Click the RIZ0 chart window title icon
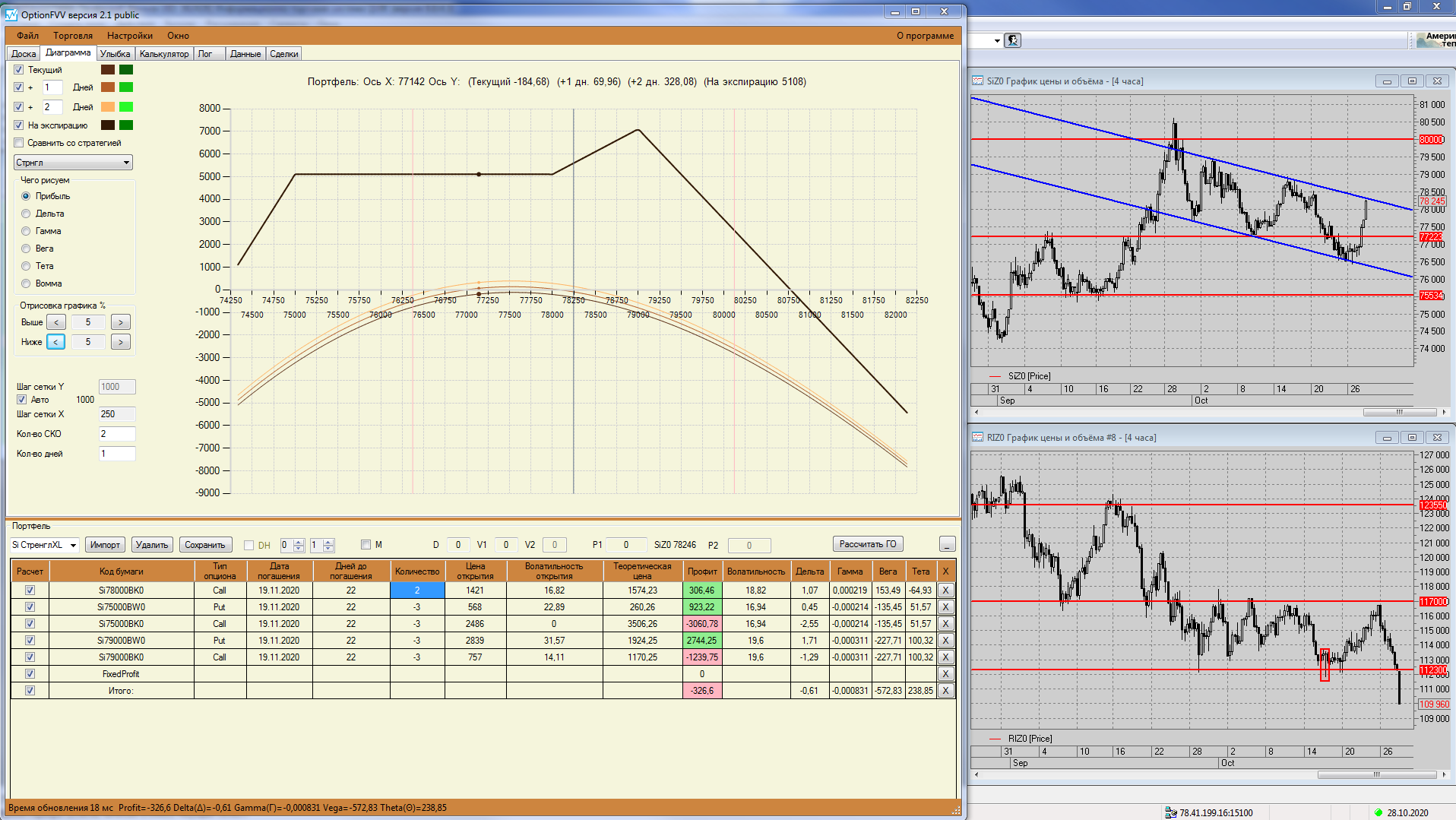Viewport: 1456px width, 820px height. (x=978, y=438)
